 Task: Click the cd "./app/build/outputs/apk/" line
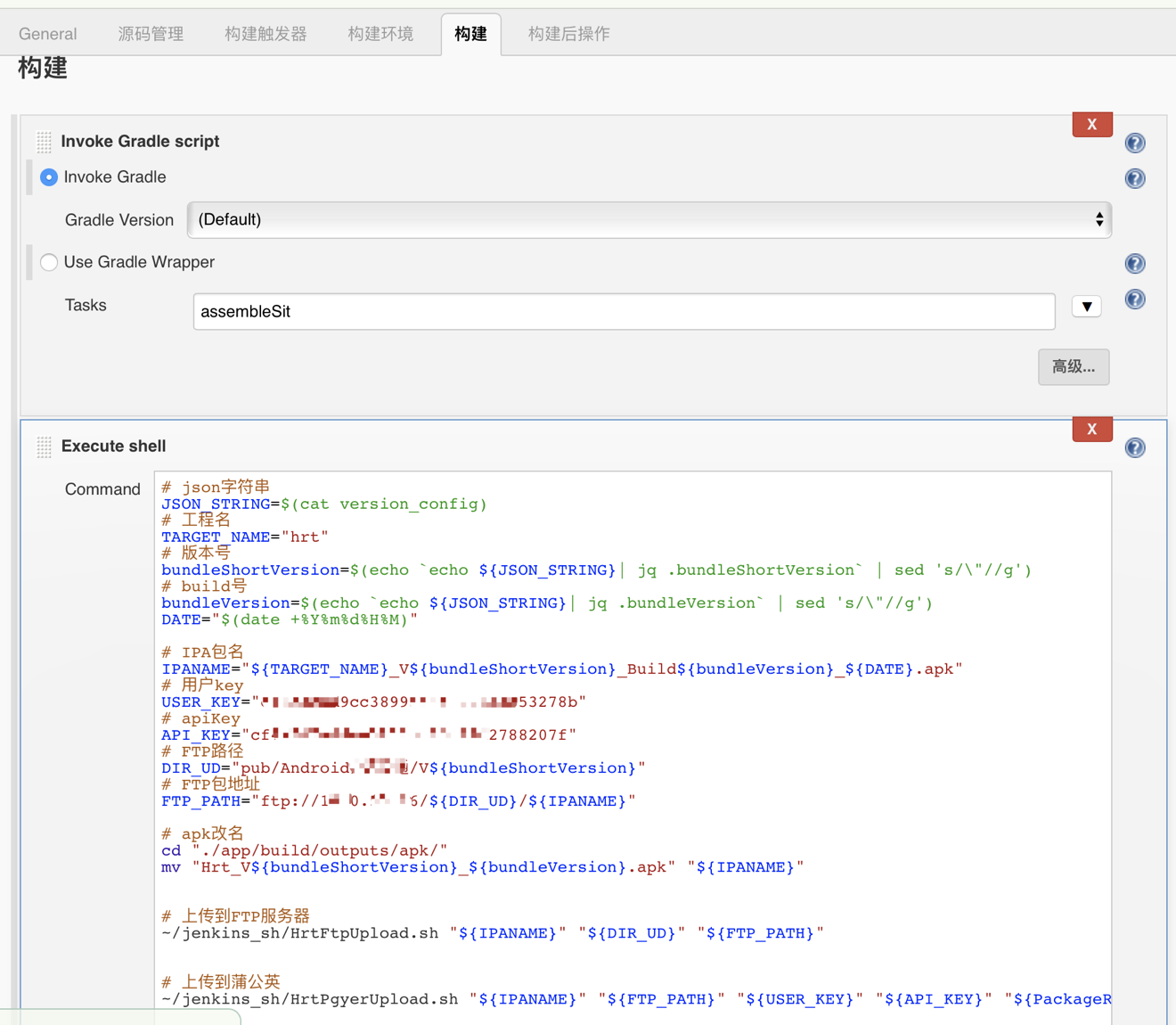[305, 850]
